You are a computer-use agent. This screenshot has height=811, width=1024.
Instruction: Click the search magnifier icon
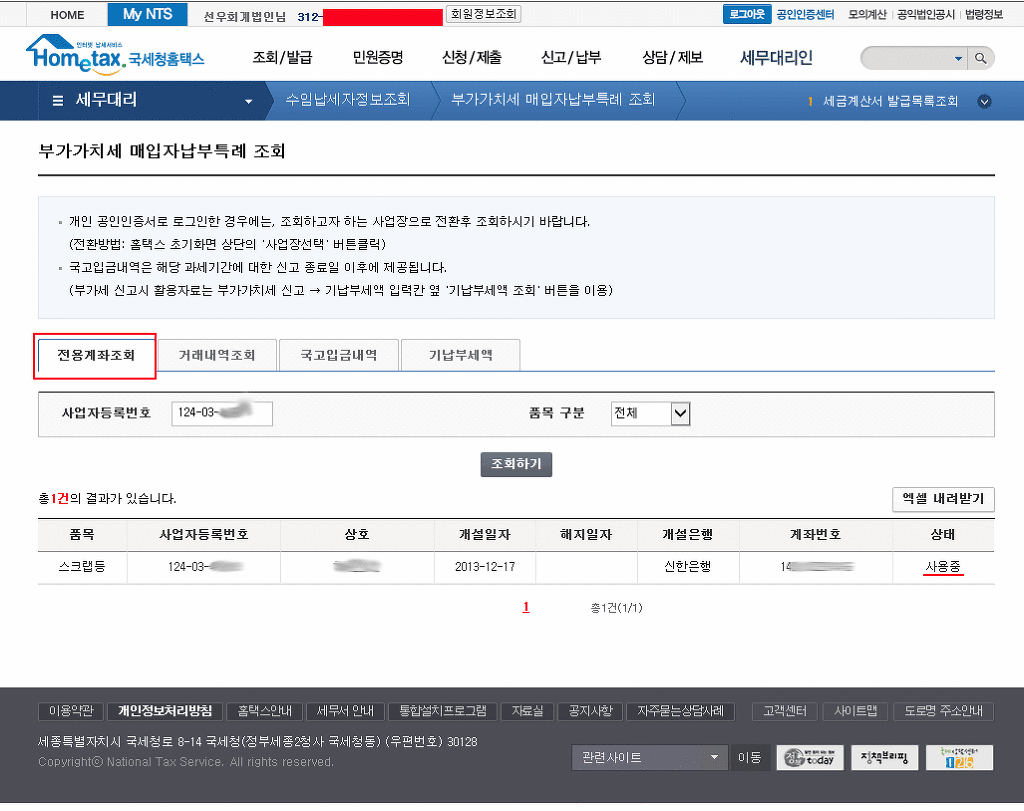pyautogui.click(x=982, y=58)
